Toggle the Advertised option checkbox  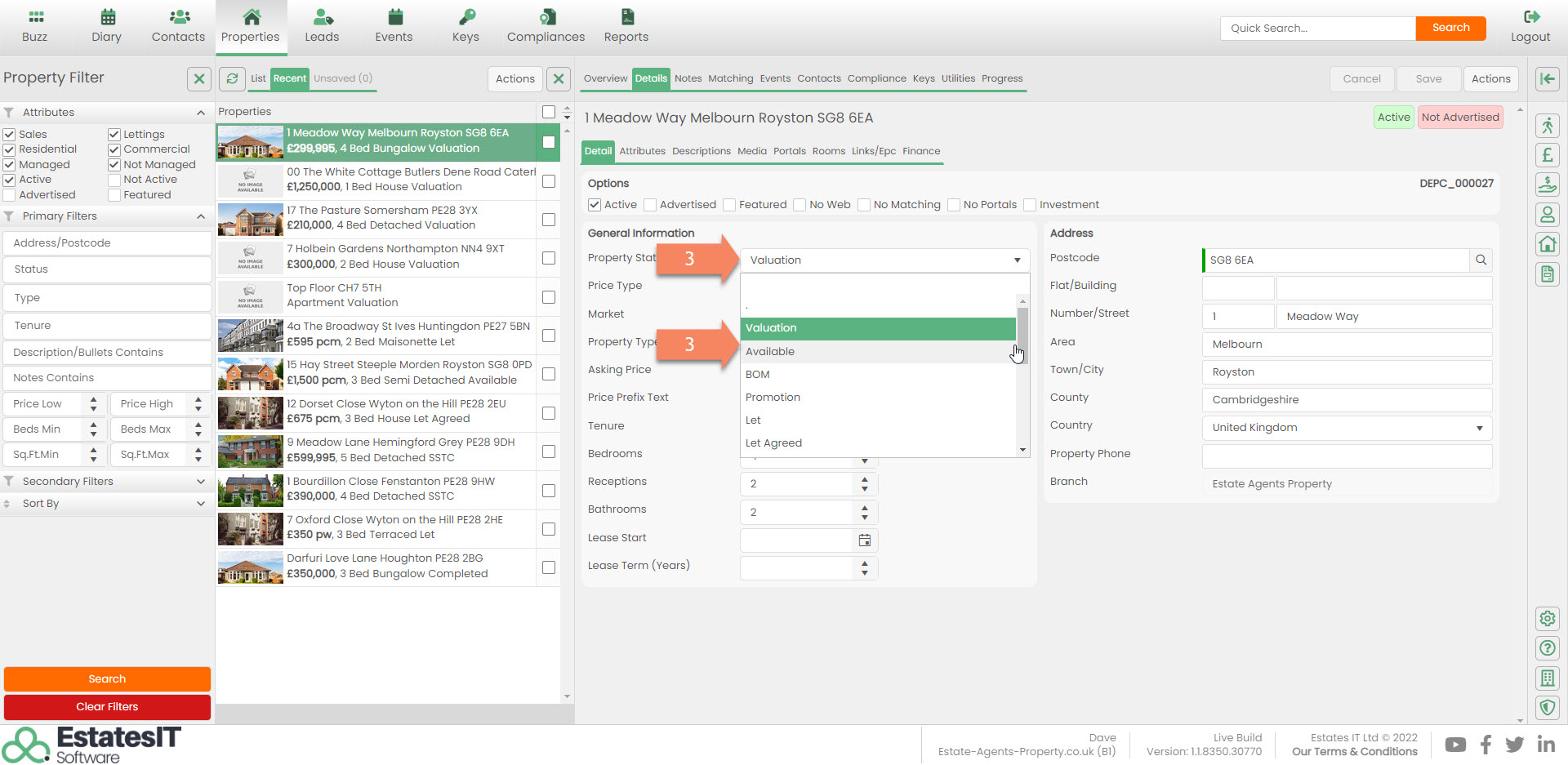pos(650,205)
